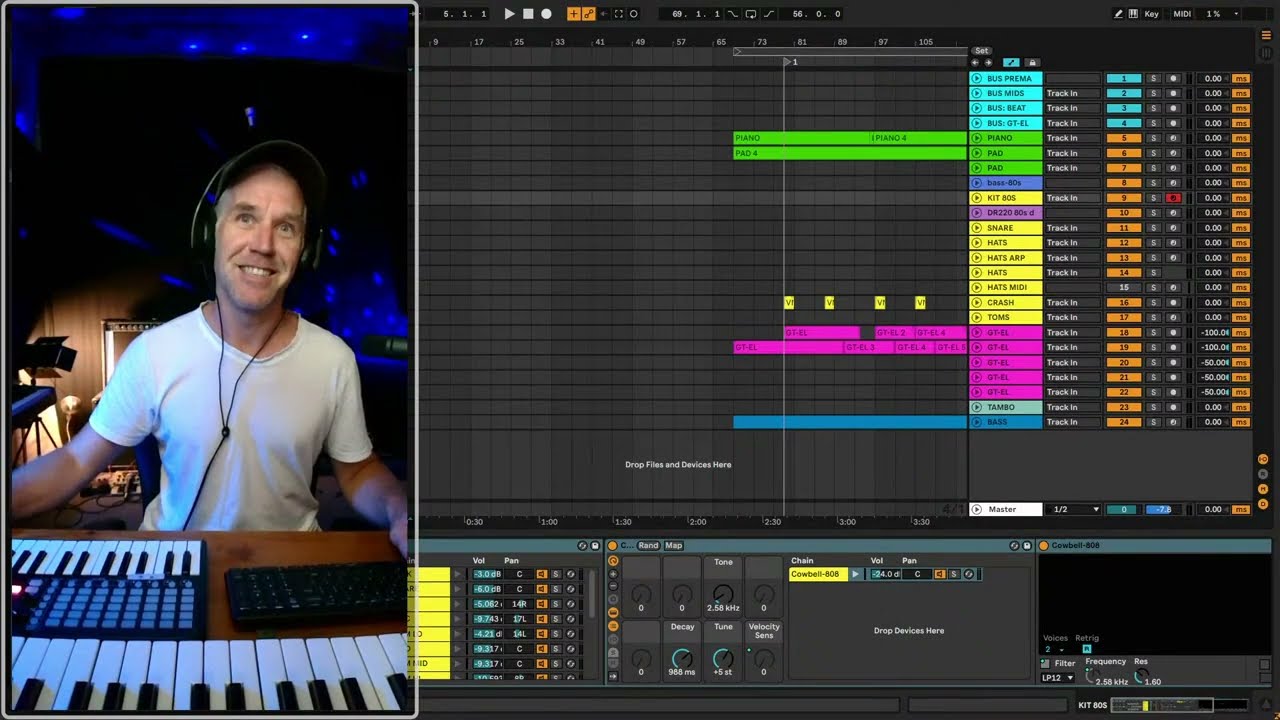Unfold the PIANO track

pos(977,138)
